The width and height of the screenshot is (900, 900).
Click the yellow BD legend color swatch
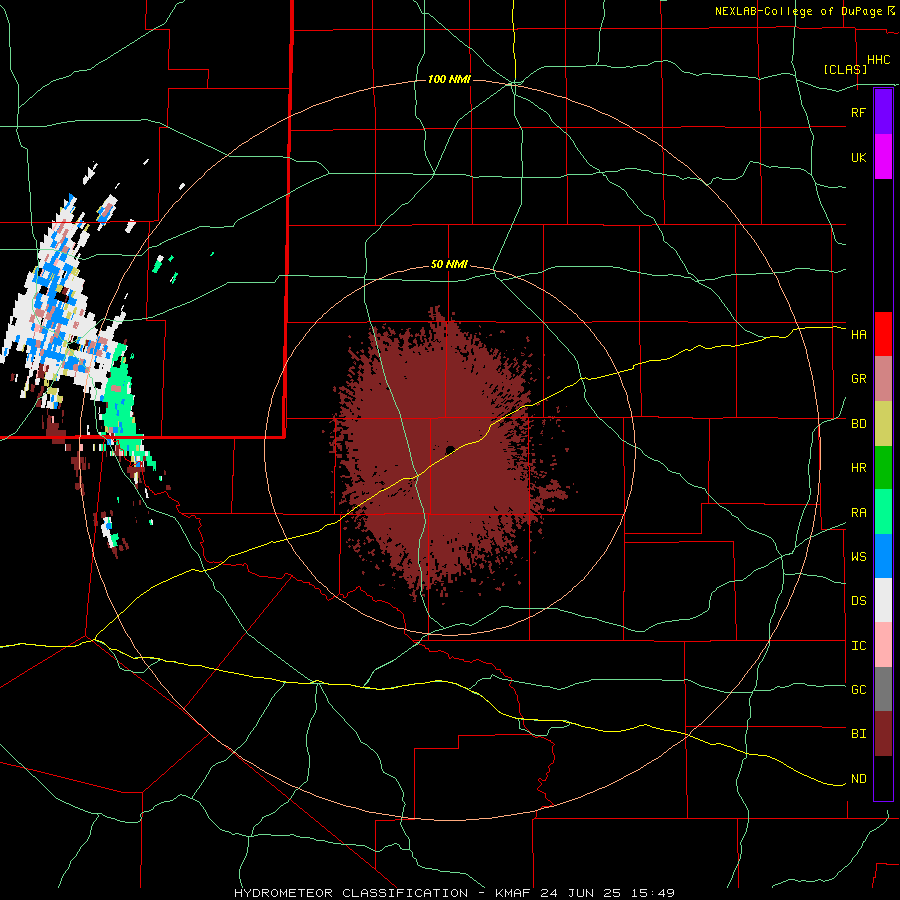[x=883, y=423]
